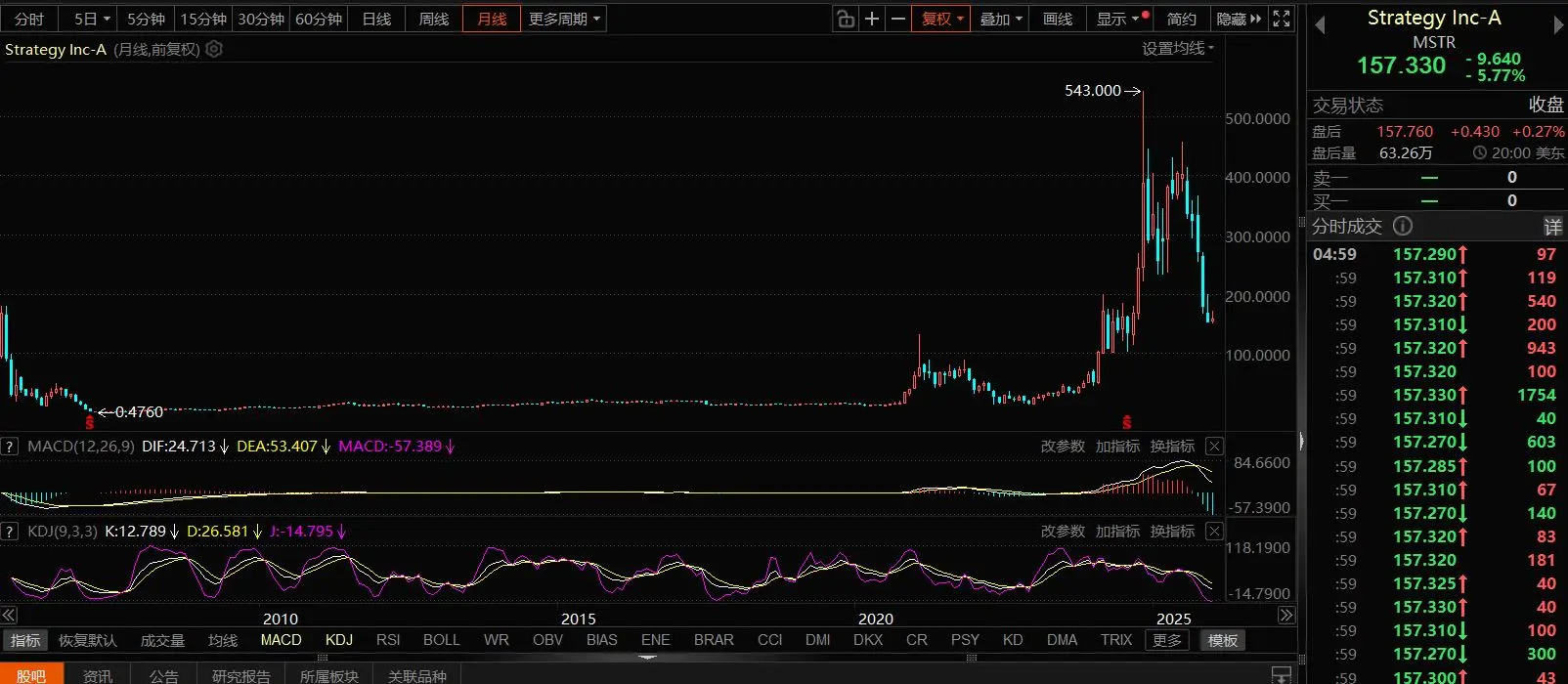The height and width of the screenshot is (684, 1568).
Task: Toggle BIAS indicator
Action: [x=601, y=640]
